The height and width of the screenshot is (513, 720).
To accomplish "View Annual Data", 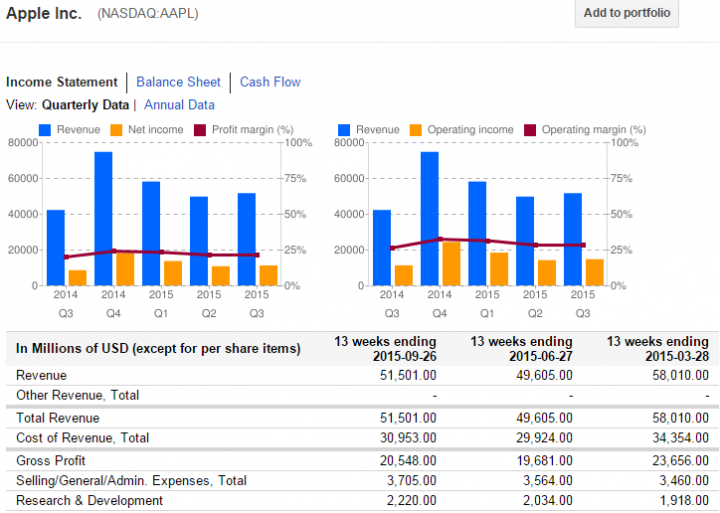I will click(x=179, y=105).
